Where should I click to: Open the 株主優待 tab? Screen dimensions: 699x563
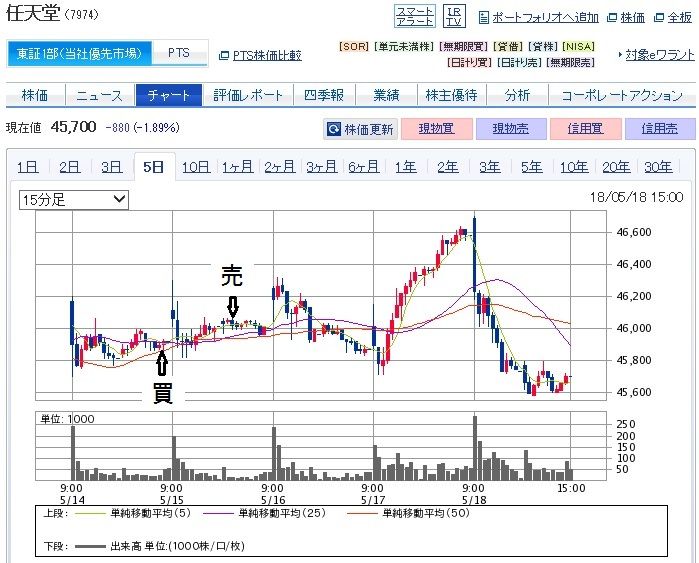point(452,95)
